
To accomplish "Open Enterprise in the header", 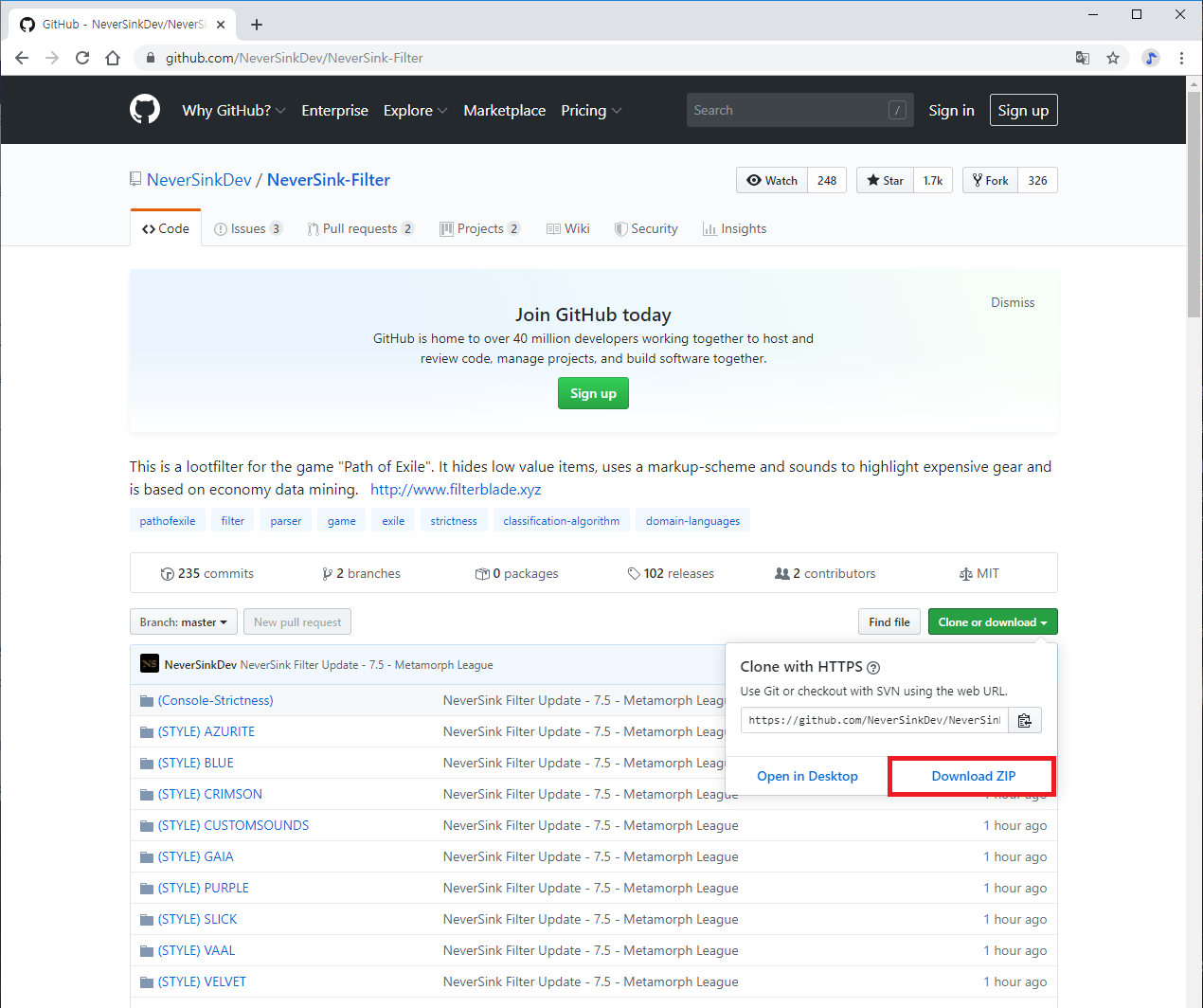I will point(334,110).
